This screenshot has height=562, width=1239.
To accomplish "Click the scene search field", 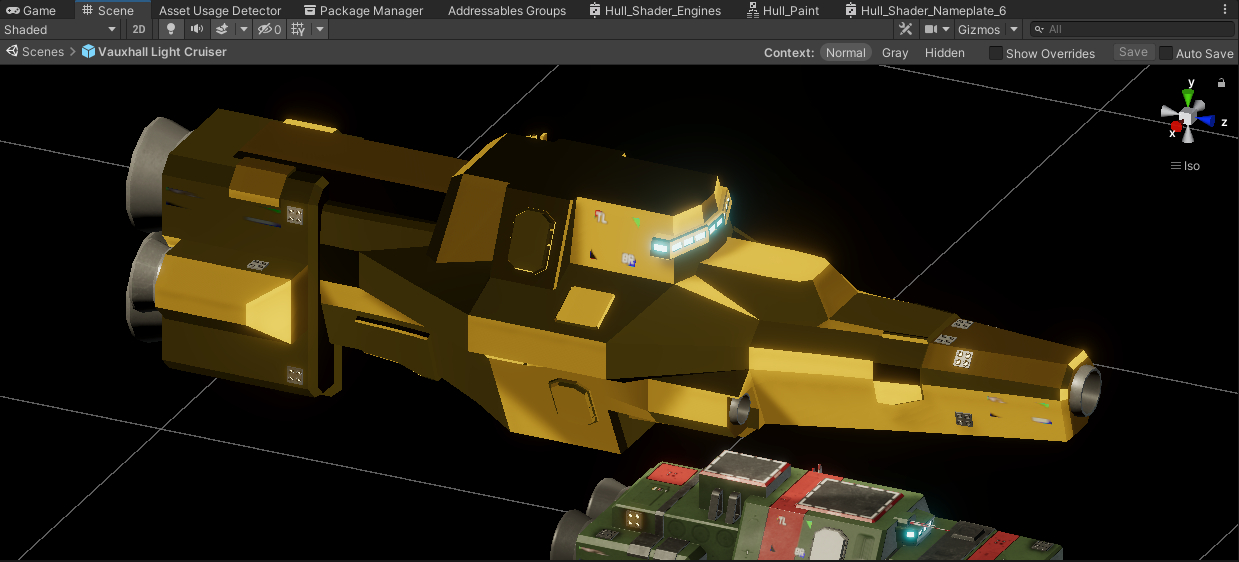I will click(x=1135, y=30).
